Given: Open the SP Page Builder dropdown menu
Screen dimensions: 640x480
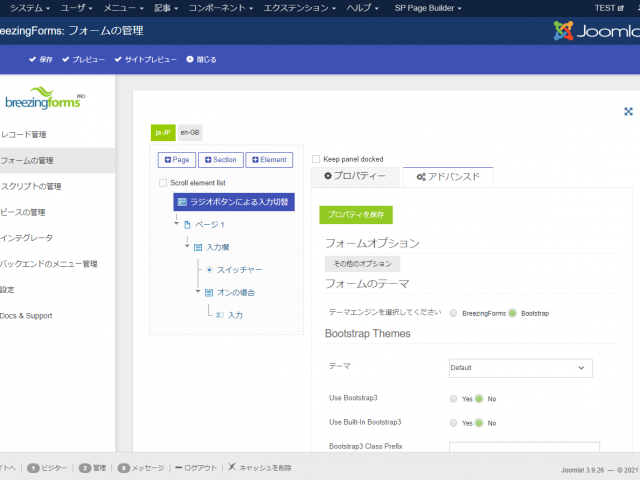Looking at the screenshot, I should click(x=428, y=8).
